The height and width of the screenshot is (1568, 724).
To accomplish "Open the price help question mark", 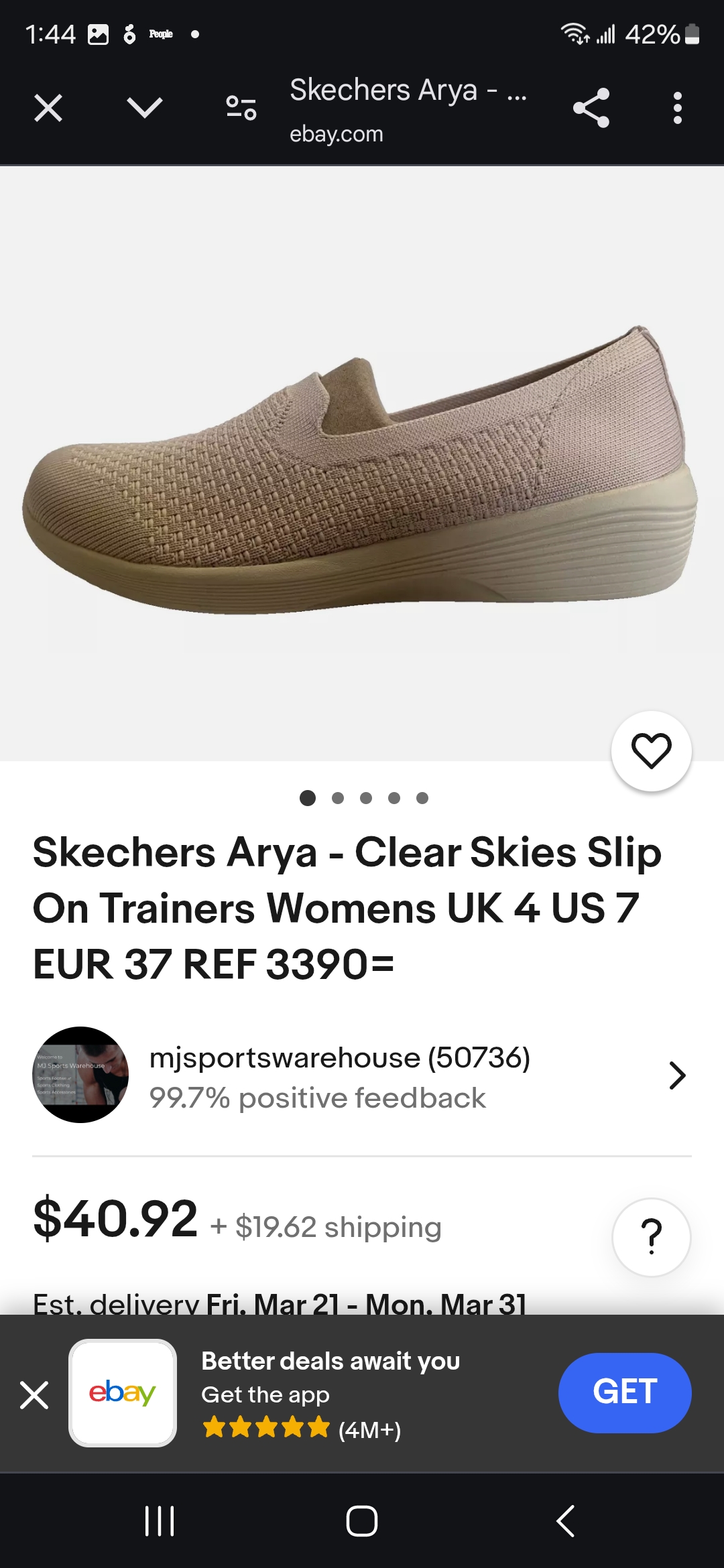I will pyautogui.click(x=652, y=1237).
